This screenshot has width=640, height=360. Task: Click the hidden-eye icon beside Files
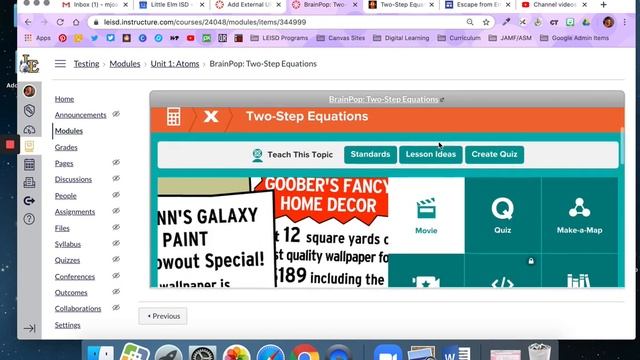pos(116,227)
